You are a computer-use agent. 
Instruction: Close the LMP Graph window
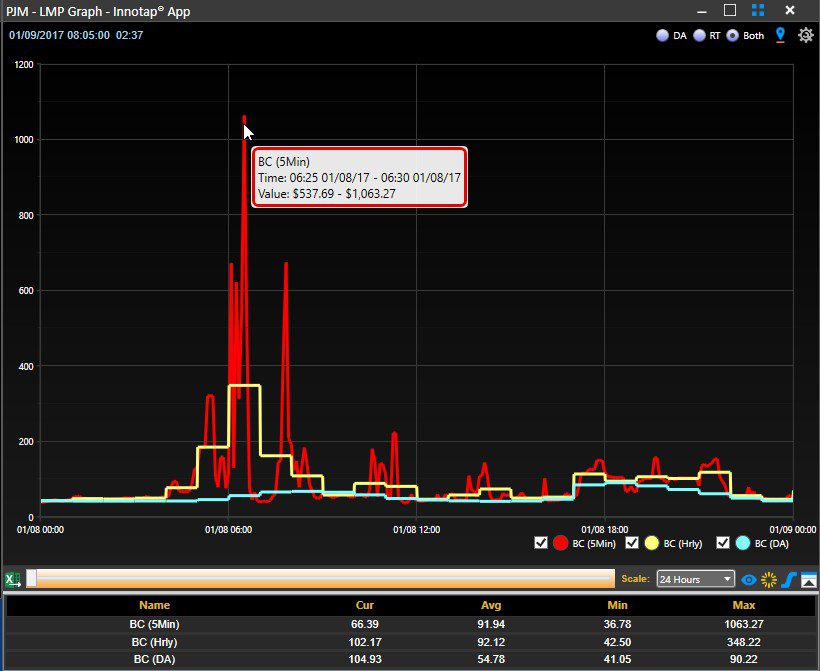coord(790,10)
